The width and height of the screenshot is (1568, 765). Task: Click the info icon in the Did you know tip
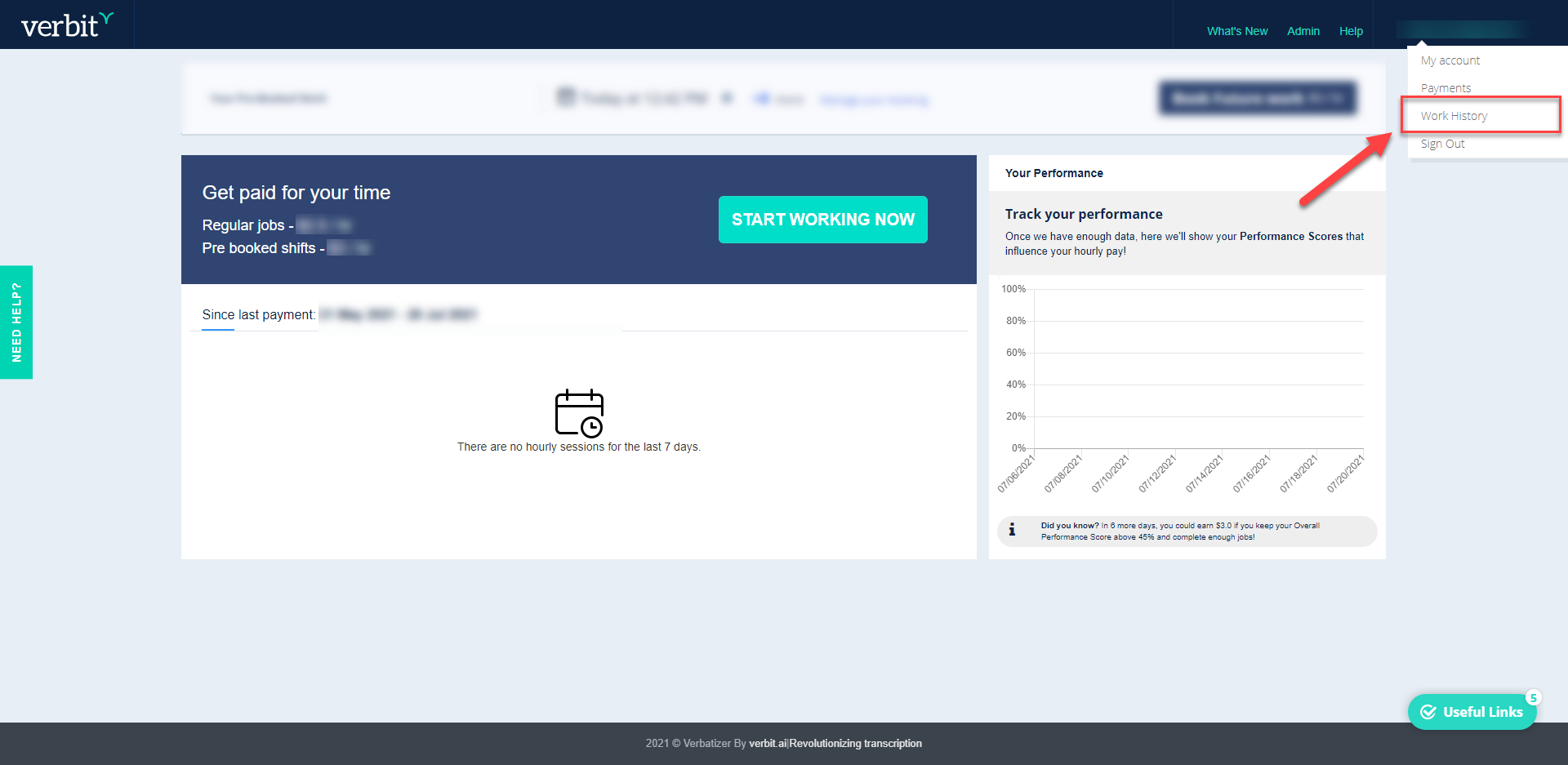pyautogui.click(x=1013, y=530)
